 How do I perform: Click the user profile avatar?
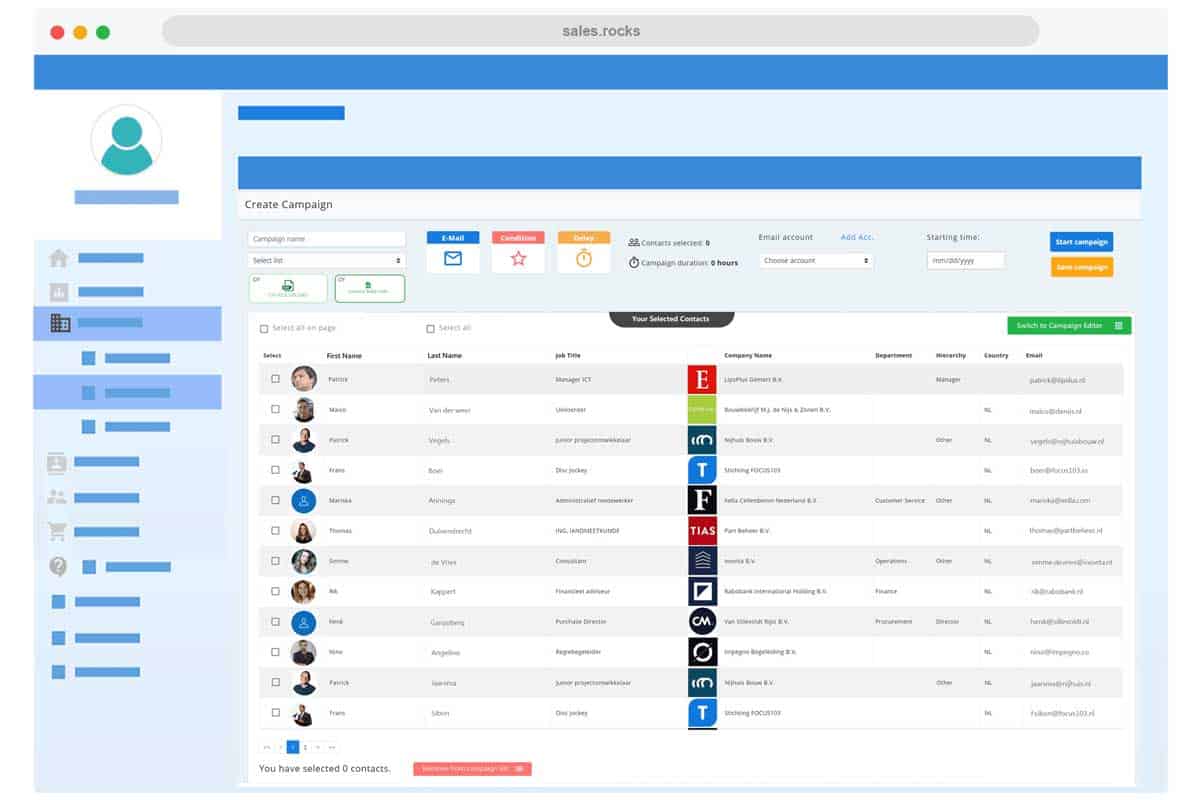click(127, 141)
